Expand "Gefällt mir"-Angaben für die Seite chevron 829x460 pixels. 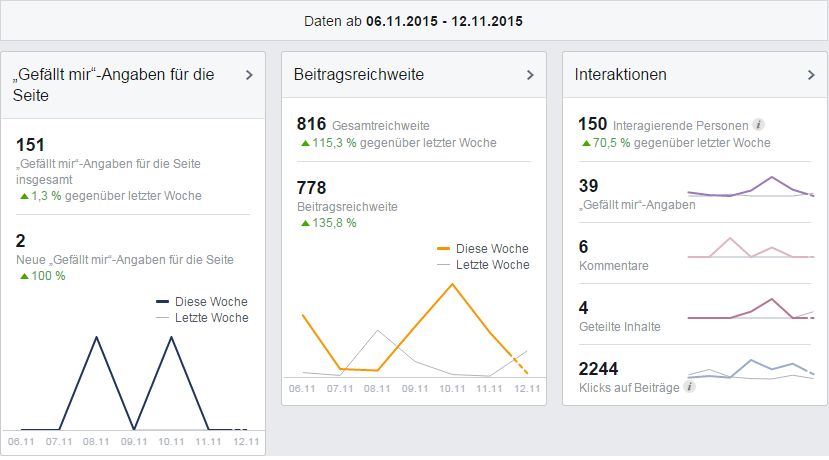[249, 75]
